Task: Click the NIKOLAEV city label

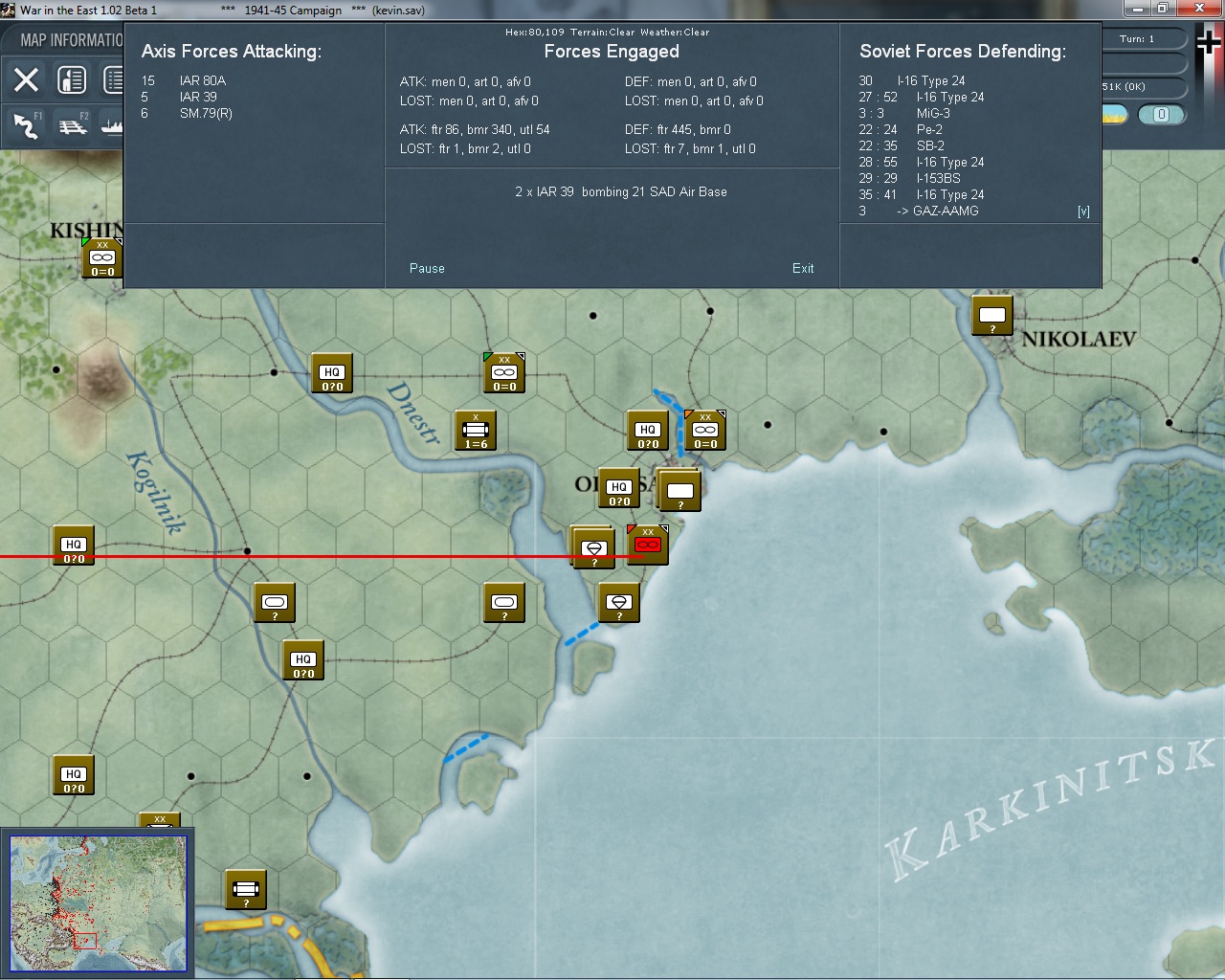Action: (x=1080, y=339)
